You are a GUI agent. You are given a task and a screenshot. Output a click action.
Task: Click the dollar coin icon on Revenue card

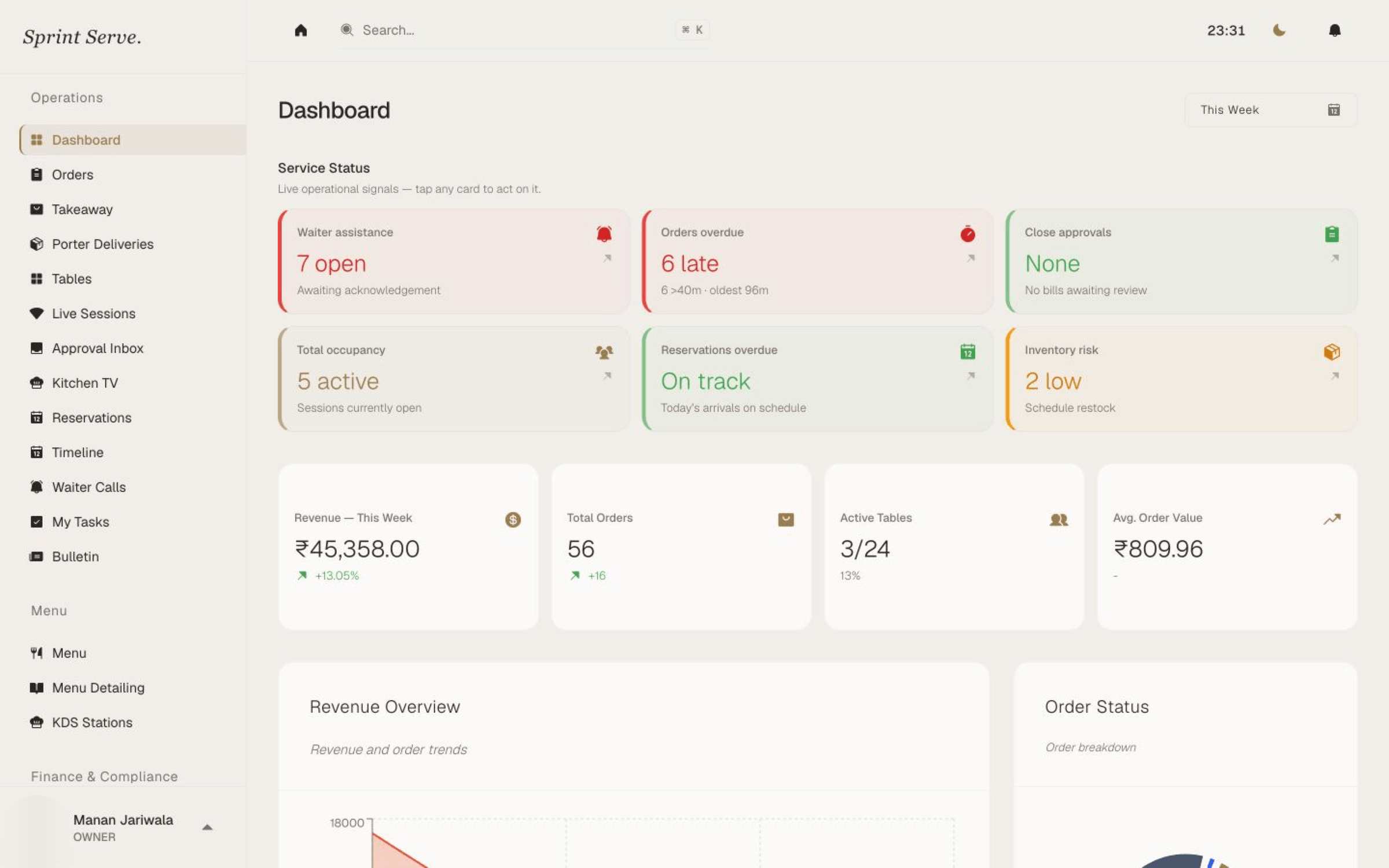click(513, 520)
